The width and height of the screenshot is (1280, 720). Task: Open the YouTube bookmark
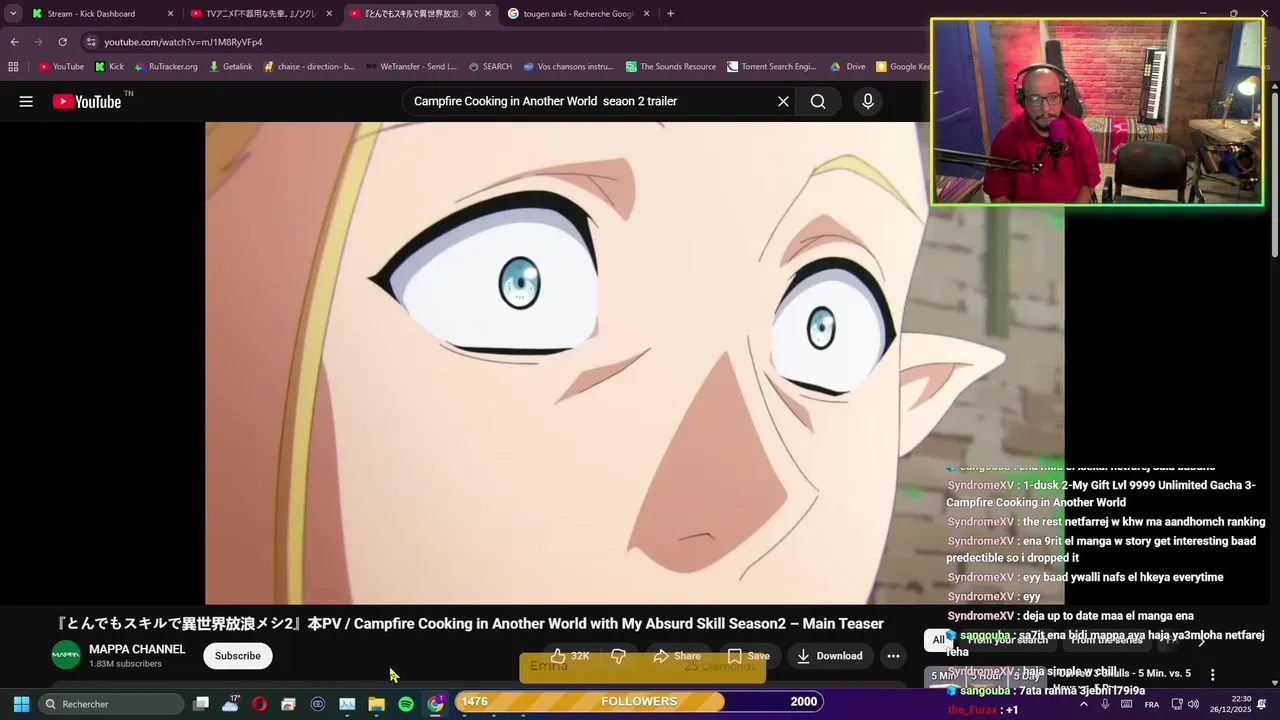point(61,67)
